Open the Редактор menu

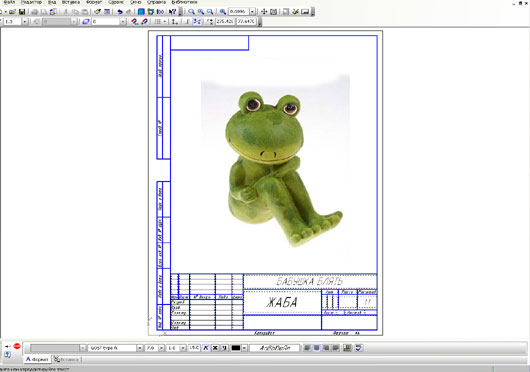(31, 2)
